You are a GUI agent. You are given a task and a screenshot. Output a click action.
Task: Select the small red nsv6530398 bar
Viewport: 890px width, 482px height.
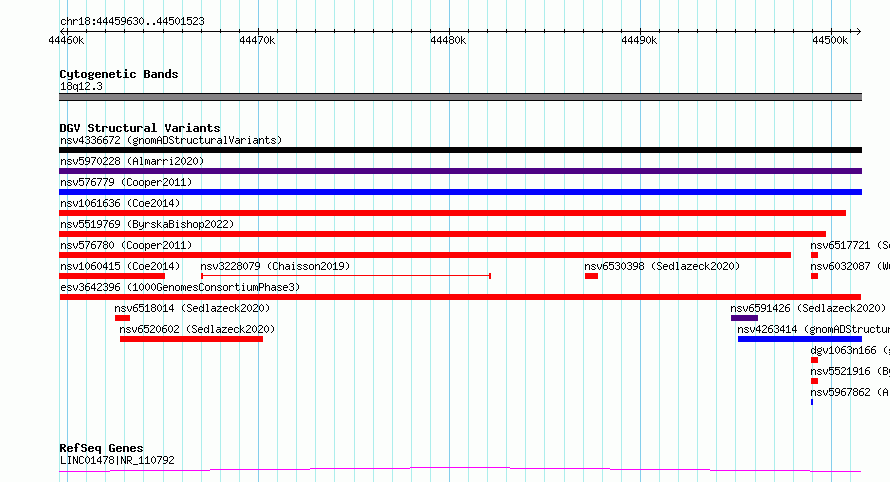click(591, 276)
